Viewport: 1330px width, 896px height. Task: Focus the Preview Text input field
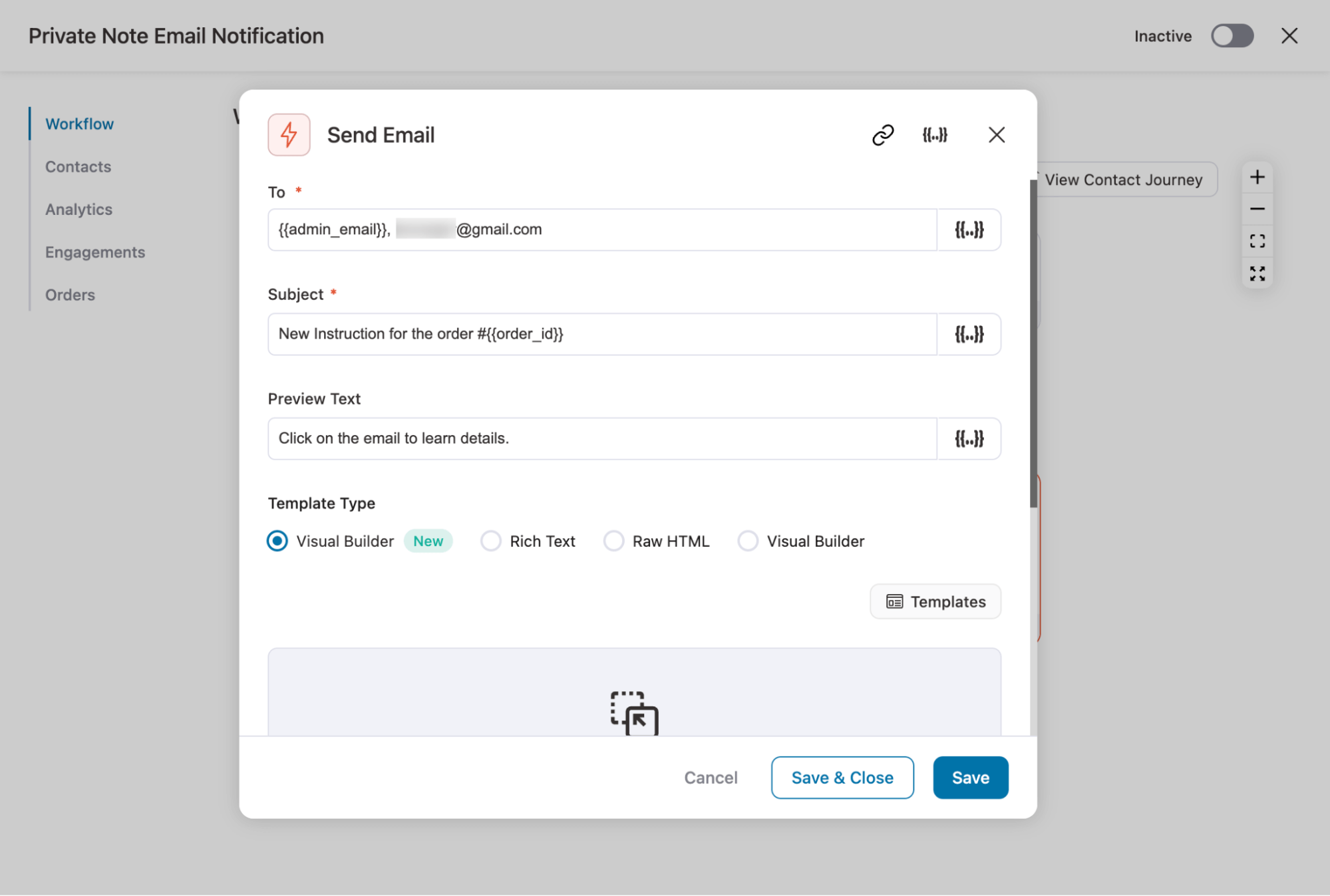[x=602, y=438]
